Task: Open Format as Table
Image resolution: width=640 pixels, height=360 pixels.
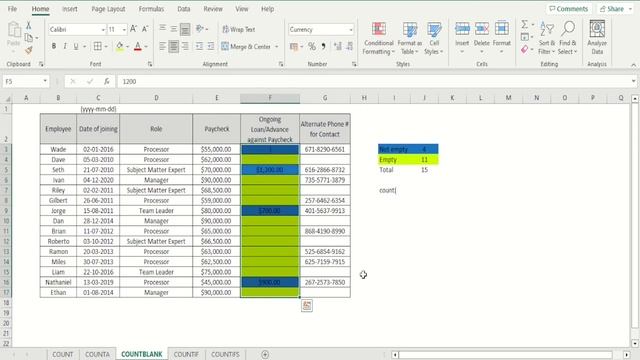Action: tap(409, 38)
